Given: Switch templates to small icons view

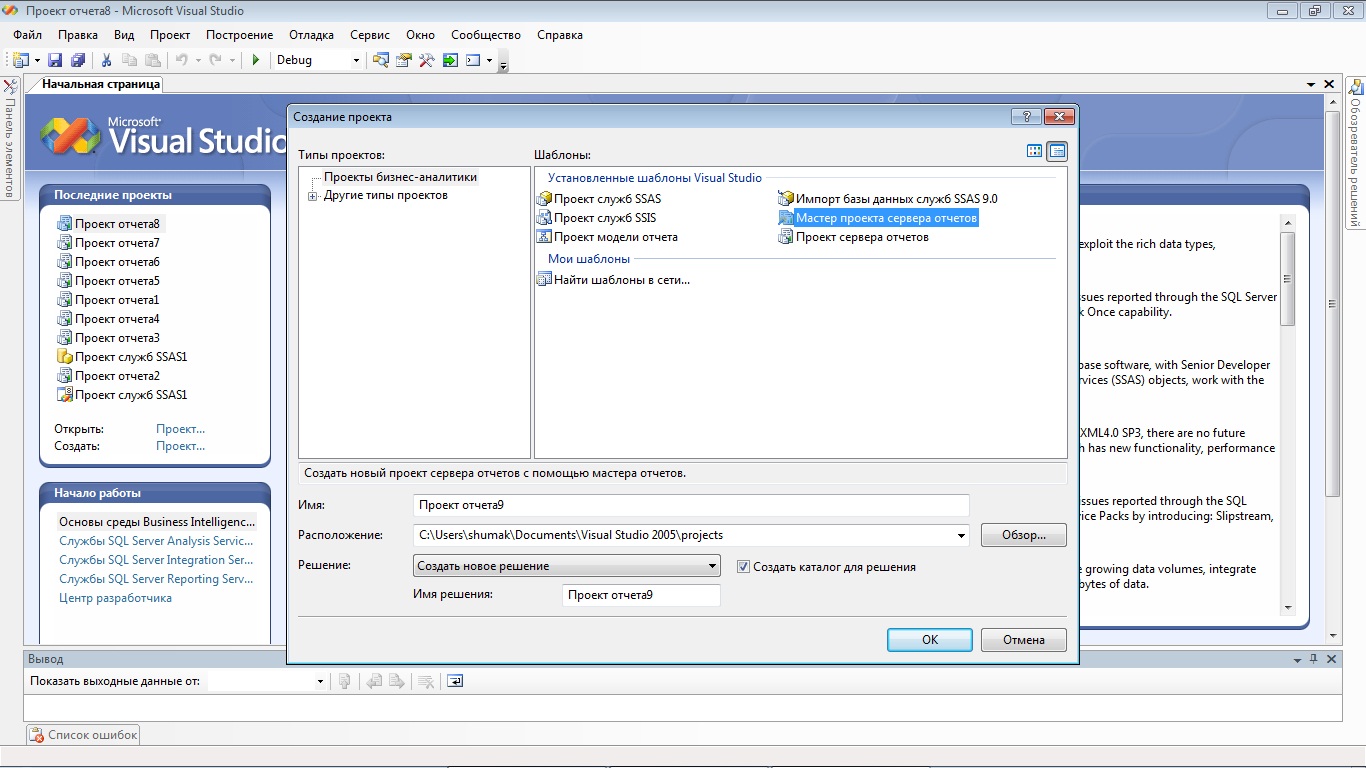Looking at the screenshot, I should 1057,151.
